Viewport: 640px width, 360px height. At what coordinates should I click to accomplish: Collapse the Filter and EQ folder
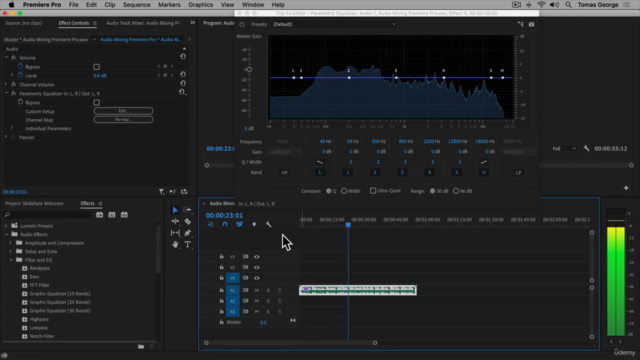pyautogui.click(x=11, y=260)
